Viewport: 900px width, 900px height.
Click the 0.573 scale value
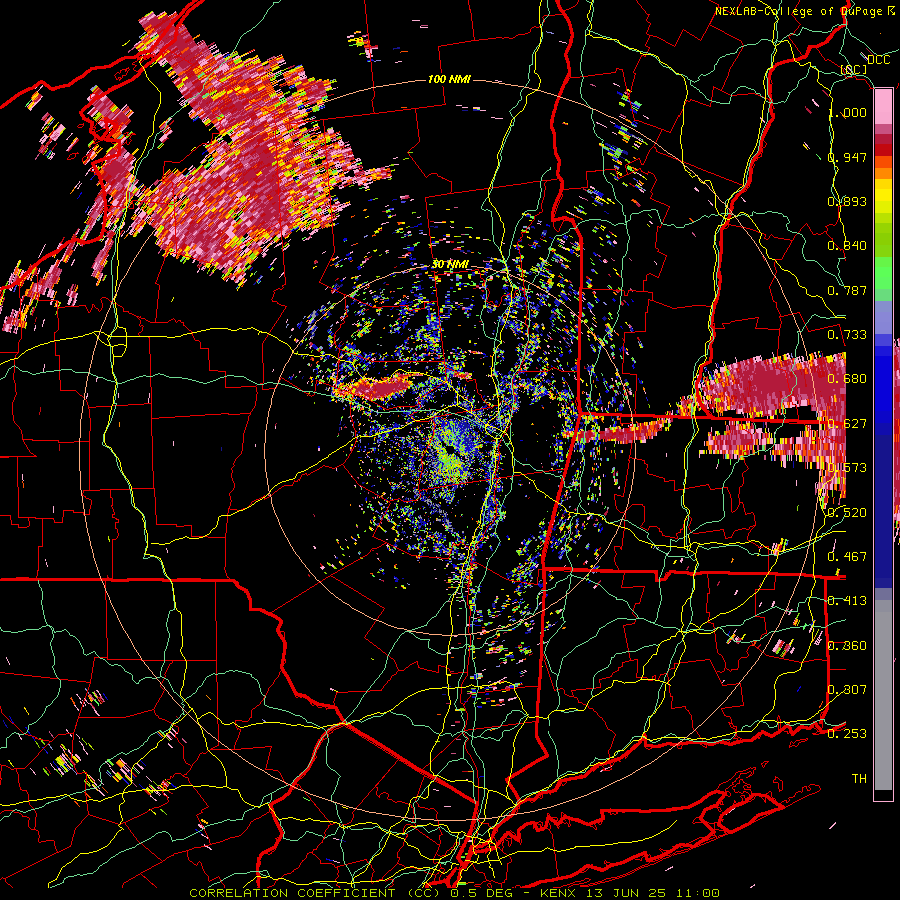pos(847,468)
